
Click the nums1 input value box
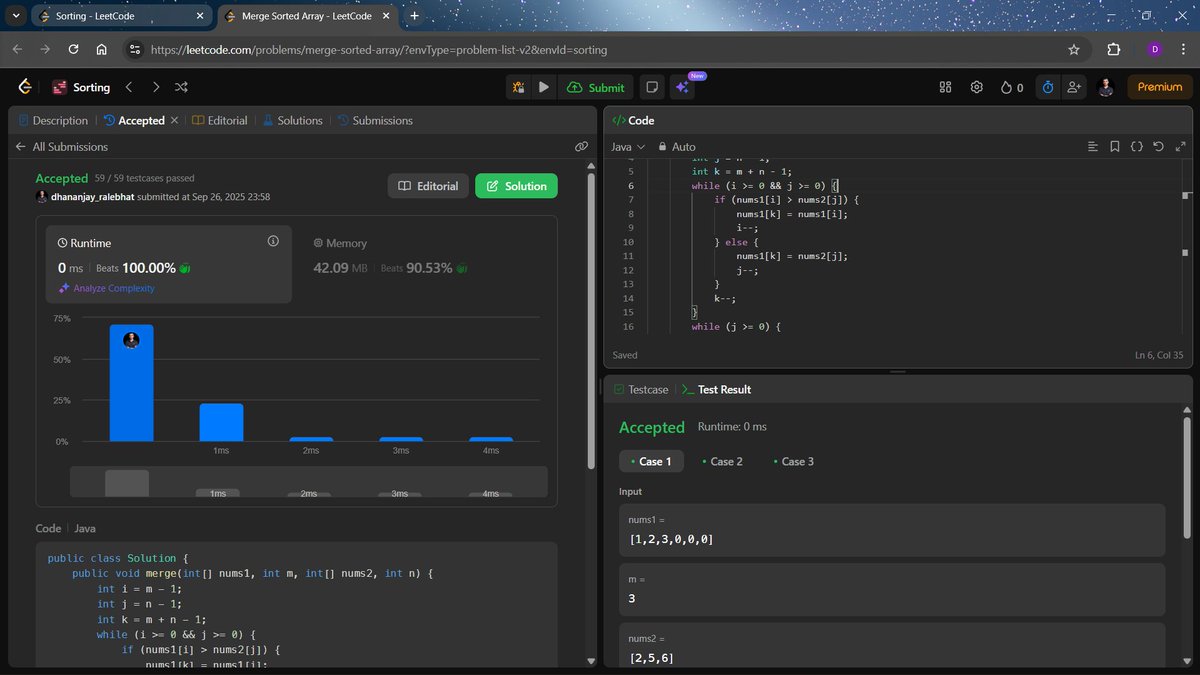[892, 530]
